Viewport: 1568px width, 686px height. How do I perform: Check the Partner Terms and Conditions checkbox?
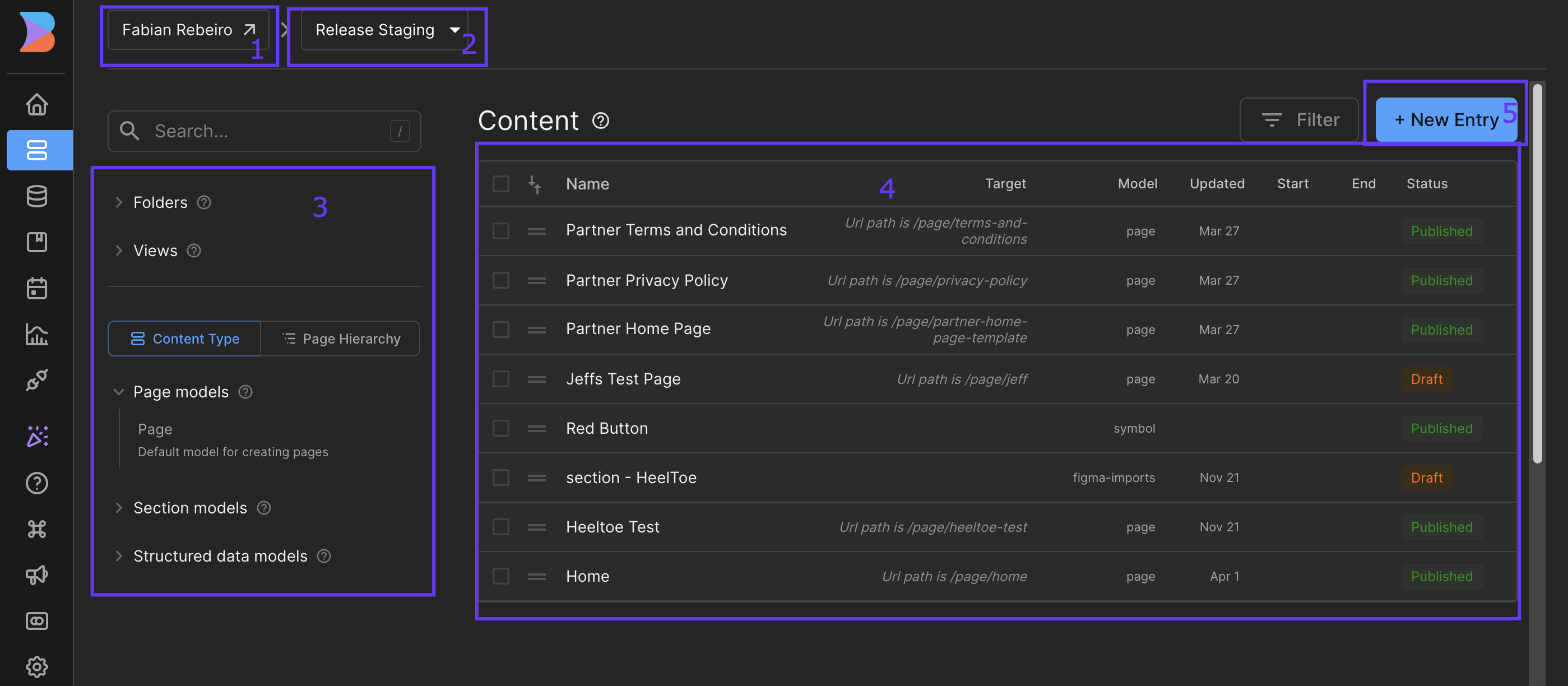501,231
